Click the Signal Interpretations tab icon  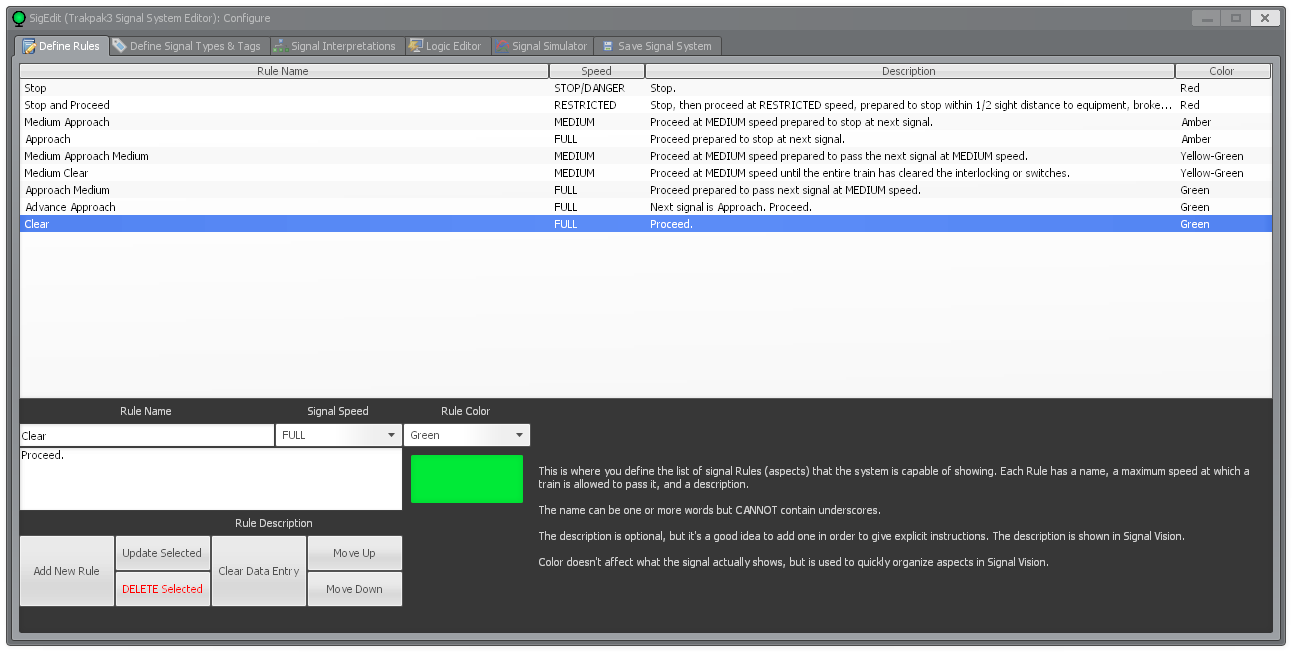(280, 46)
